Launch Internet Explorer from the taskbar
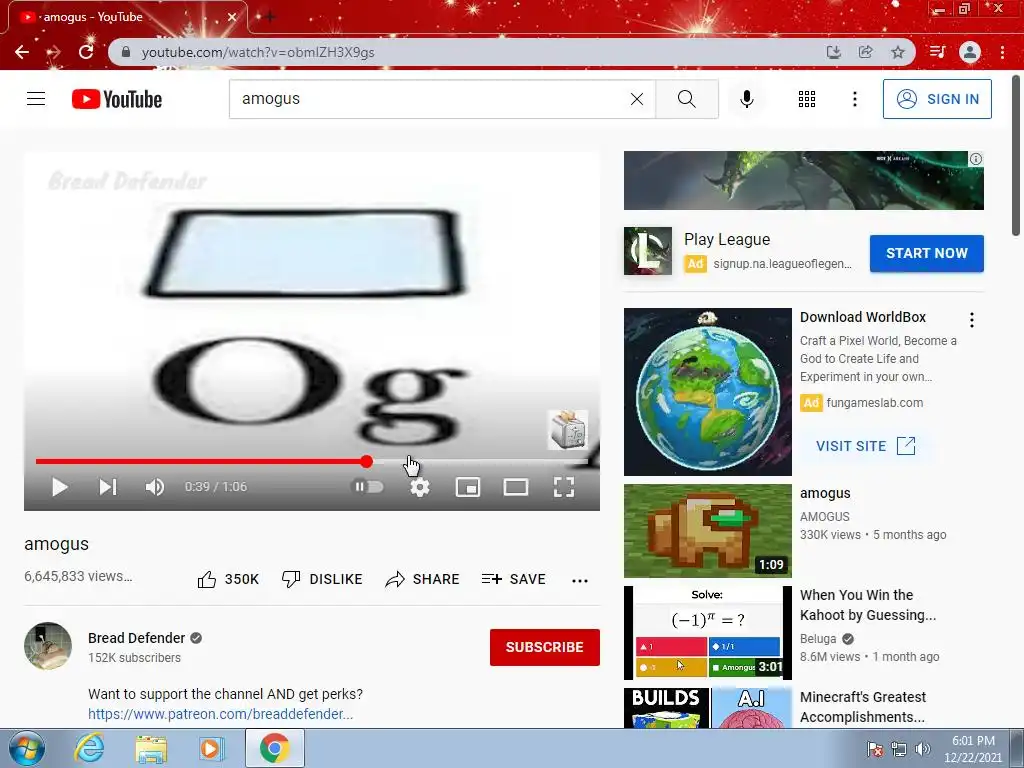This screenshot has height=768, width=1024. (89, 748)
